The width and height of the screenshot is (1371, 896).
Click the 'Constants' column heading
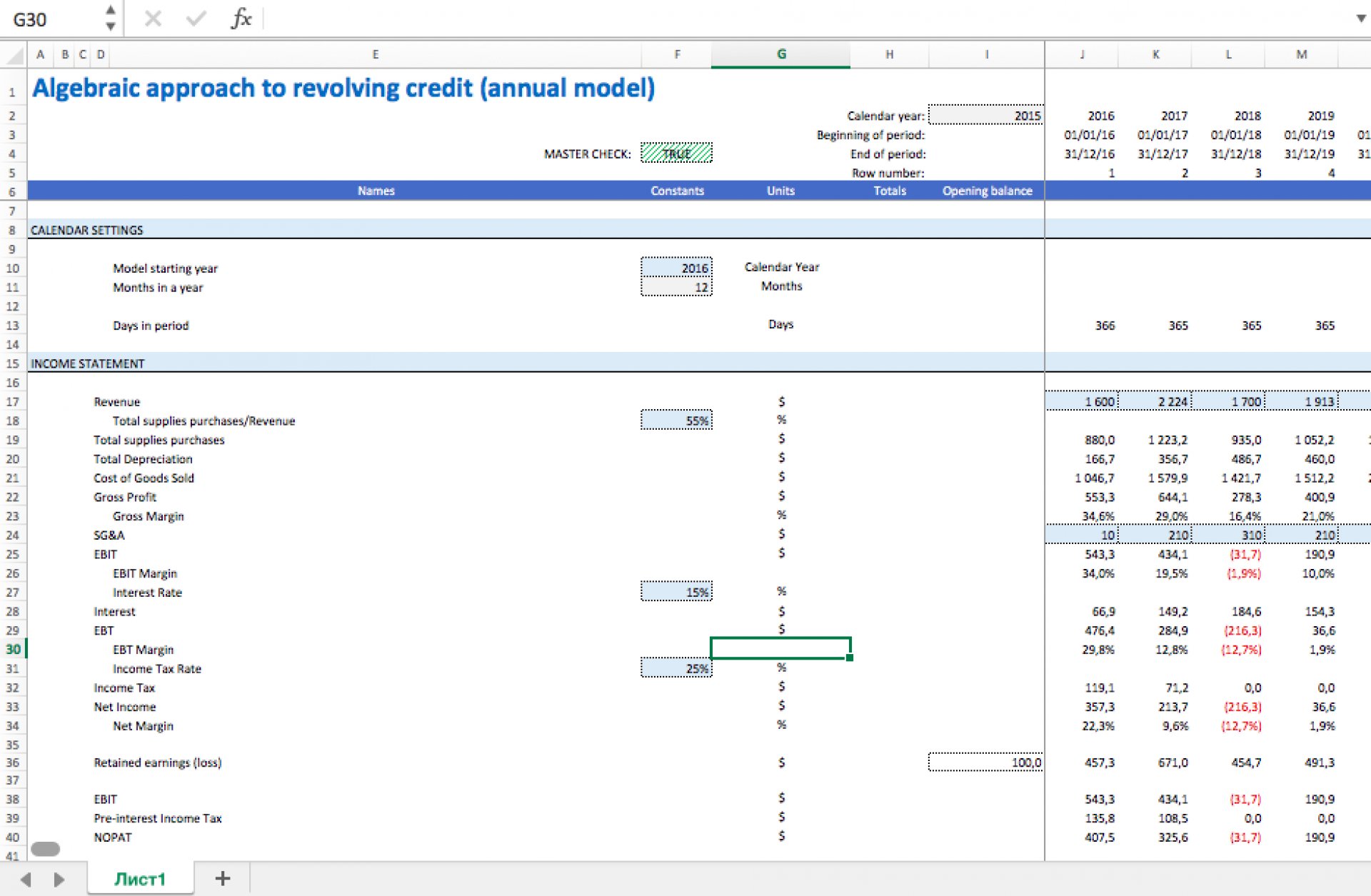pyautogui.click(x=677, y=191)
